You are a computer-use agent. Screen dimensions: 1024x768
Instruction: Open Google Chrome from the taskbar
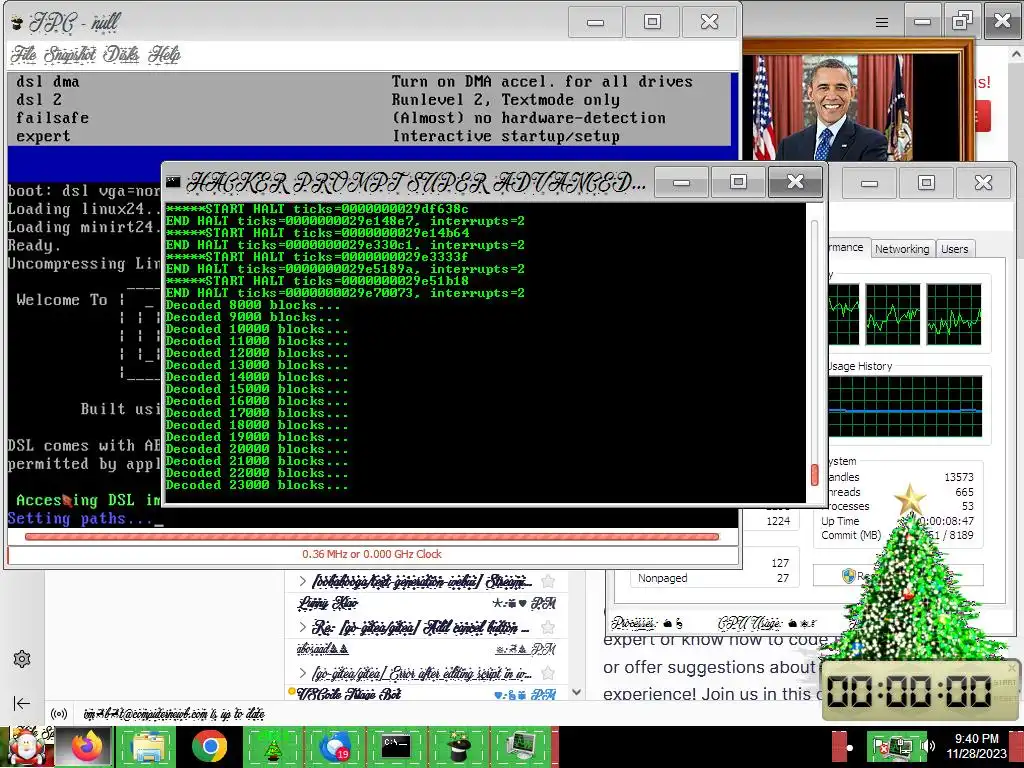[210, 746]
